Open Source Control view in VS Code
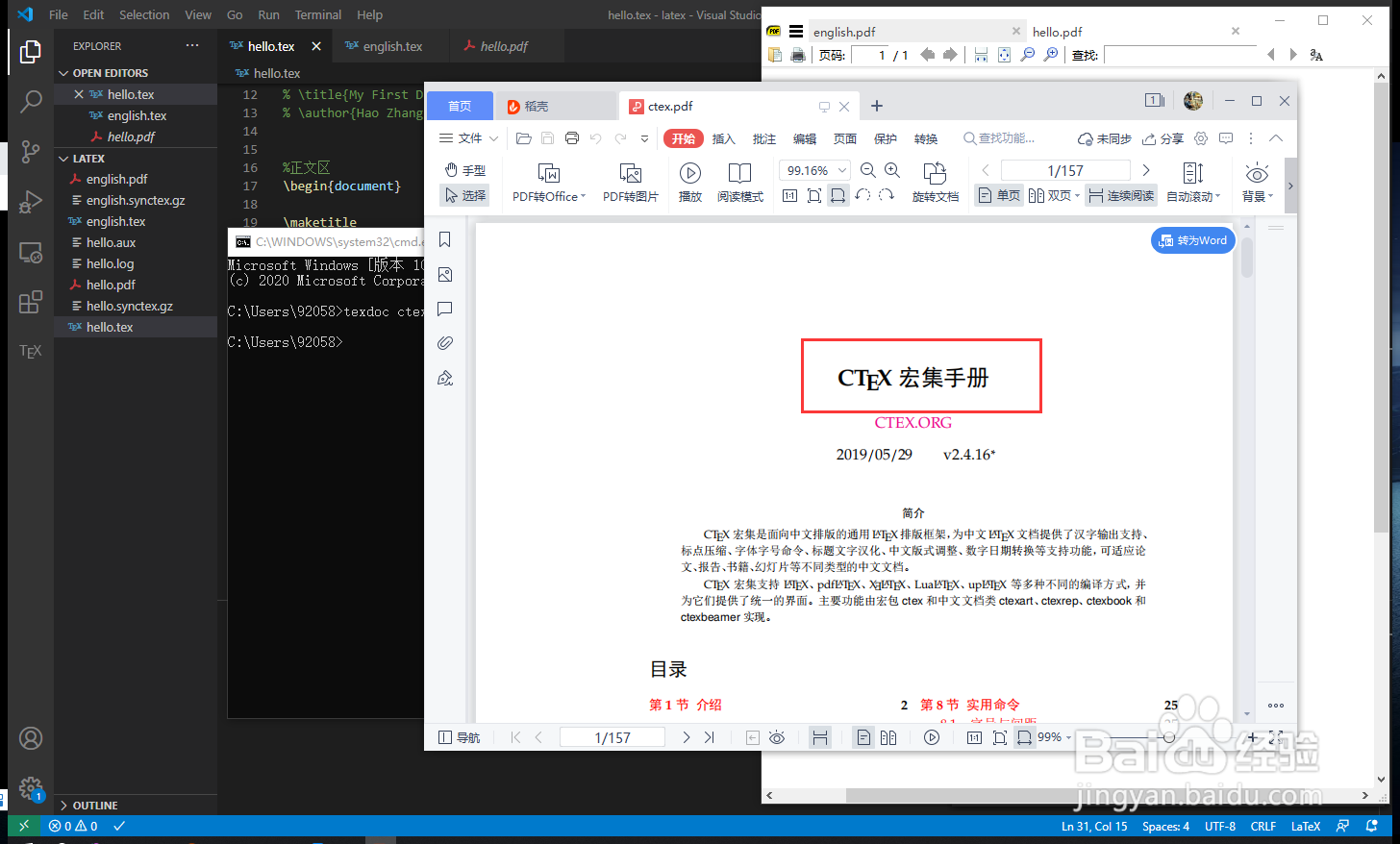The width and height of the screenshot is (1400, 844). pyautogui.click(x=31, y=151)
